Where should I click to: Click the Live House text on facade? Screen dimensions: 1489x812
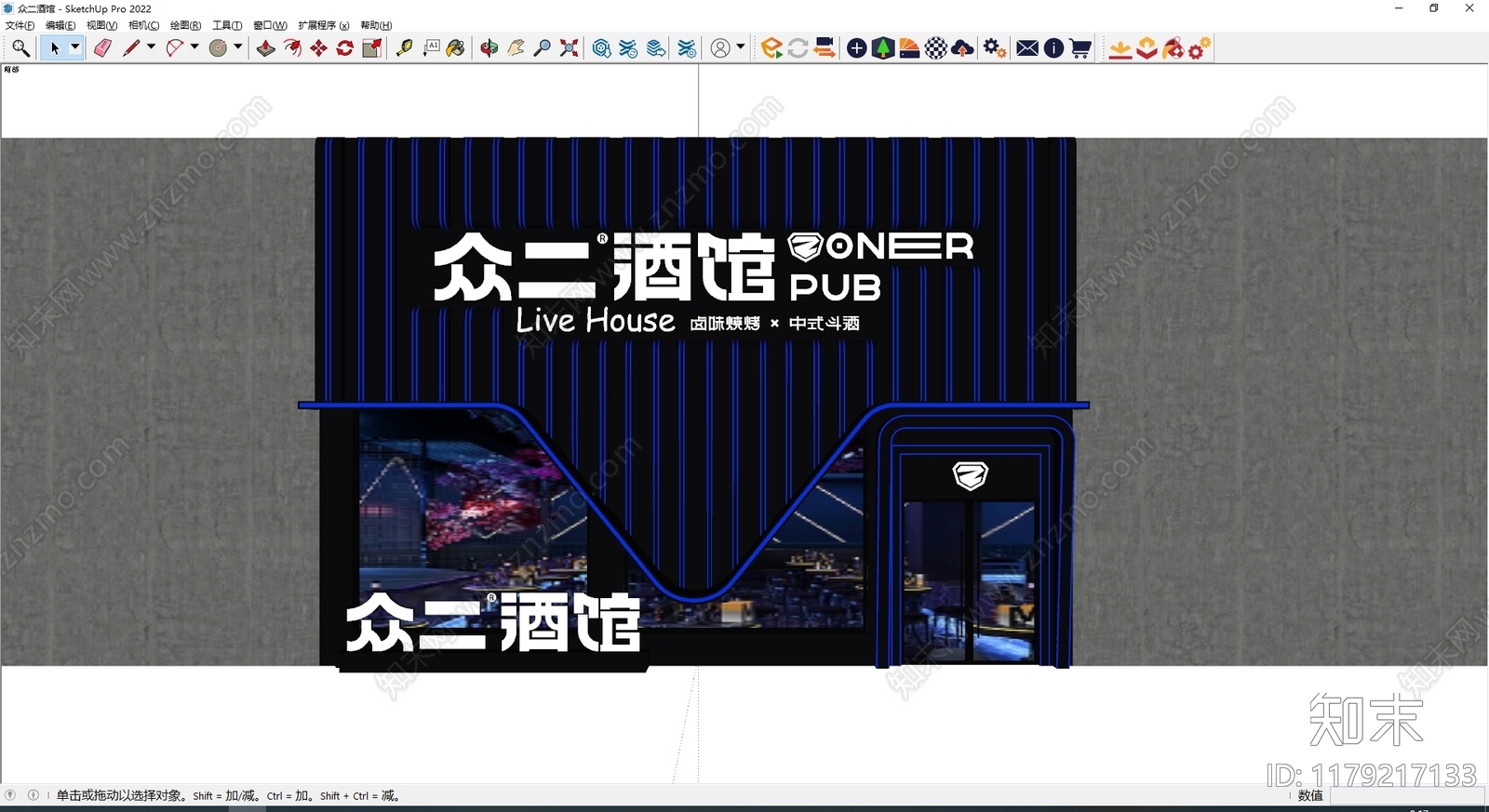click(x=596, y=321)
